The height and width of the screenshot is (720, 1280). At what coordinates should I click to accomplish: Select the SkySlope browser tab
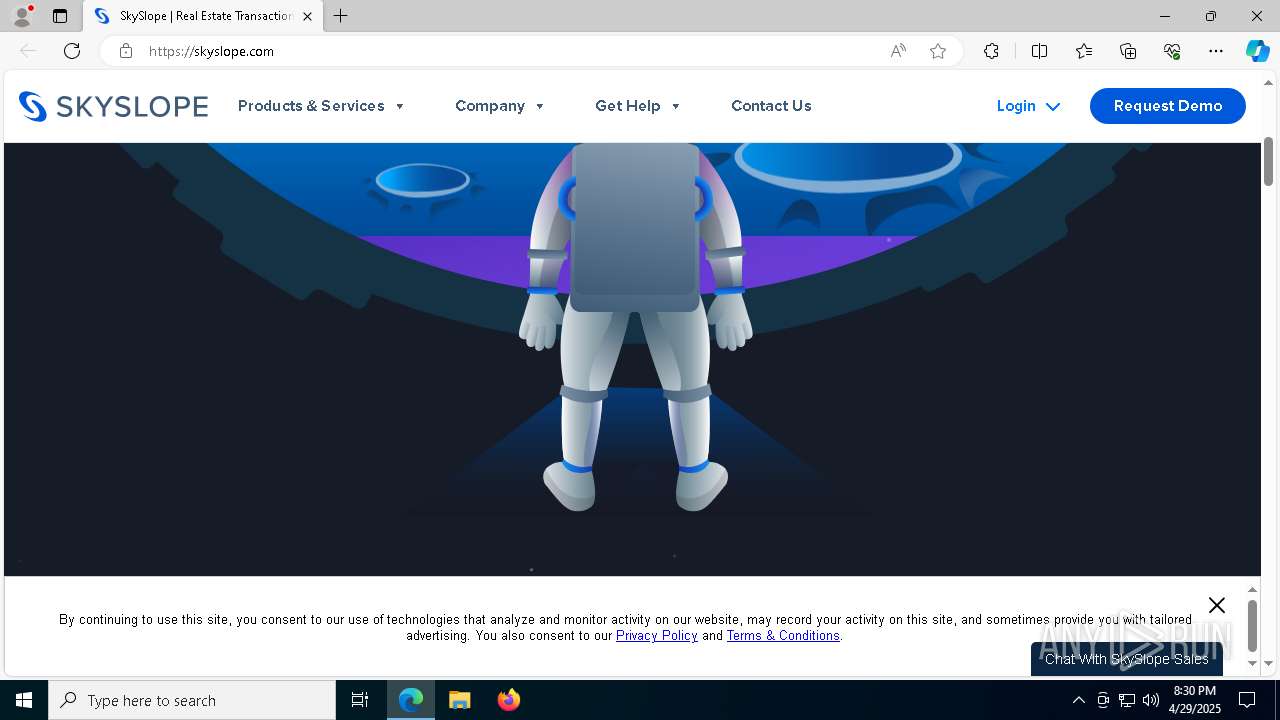point(203,16)
